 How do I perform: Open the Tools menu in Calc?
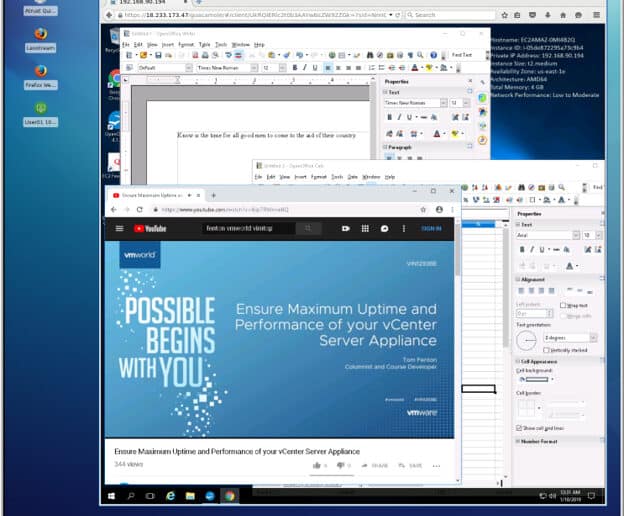click(337, 177)
